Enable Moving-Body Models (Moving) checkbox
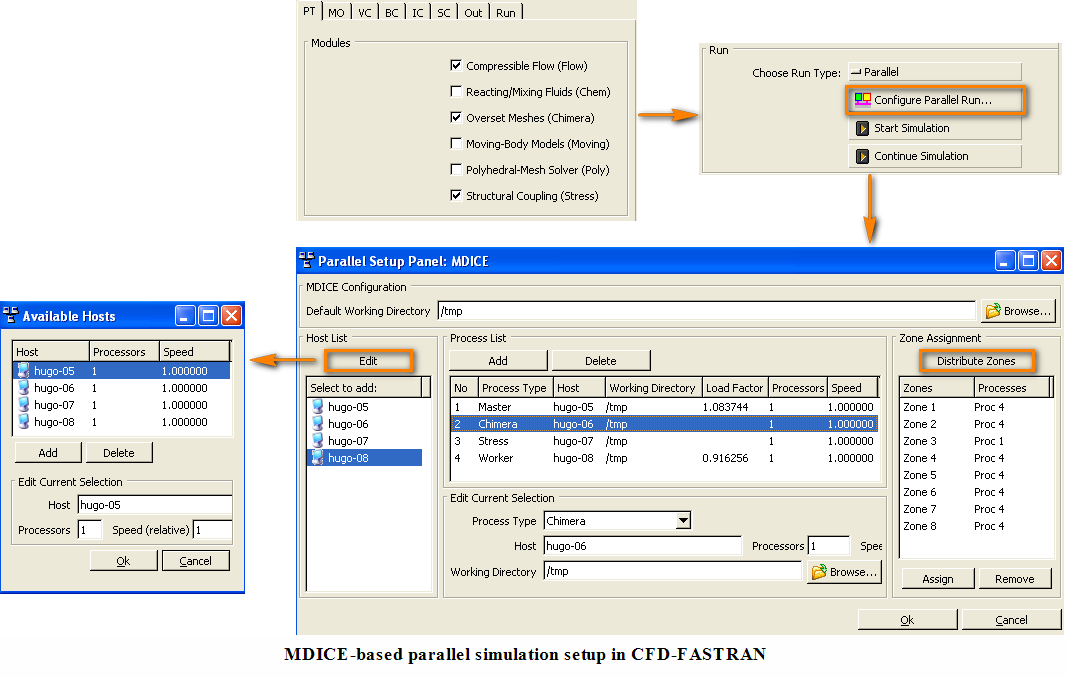Image resolution: width=1066 pixels, height=678 pixels. pos(456,143)
